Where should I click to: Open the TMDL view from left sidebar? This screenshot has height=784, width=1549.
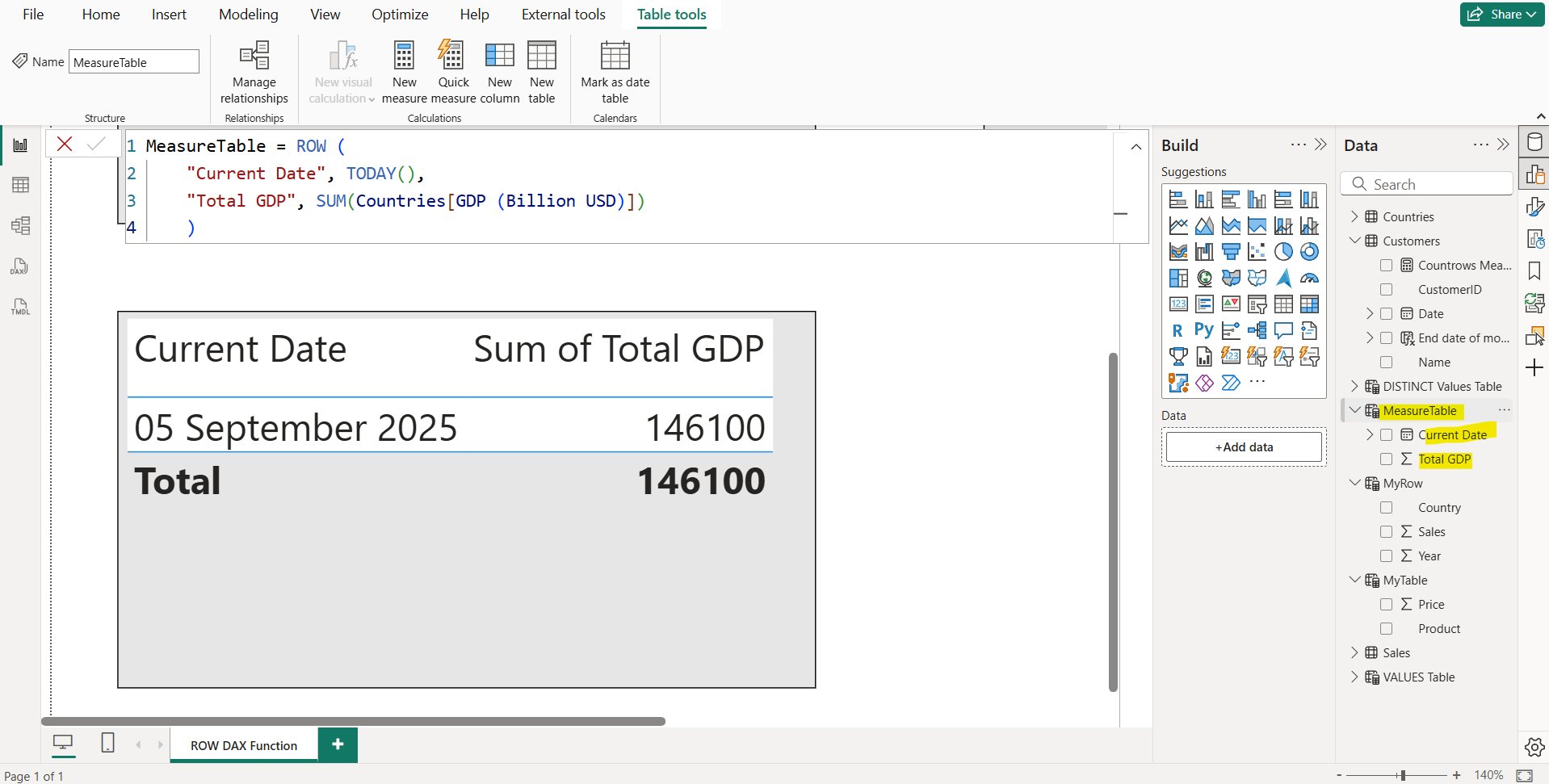20,306
